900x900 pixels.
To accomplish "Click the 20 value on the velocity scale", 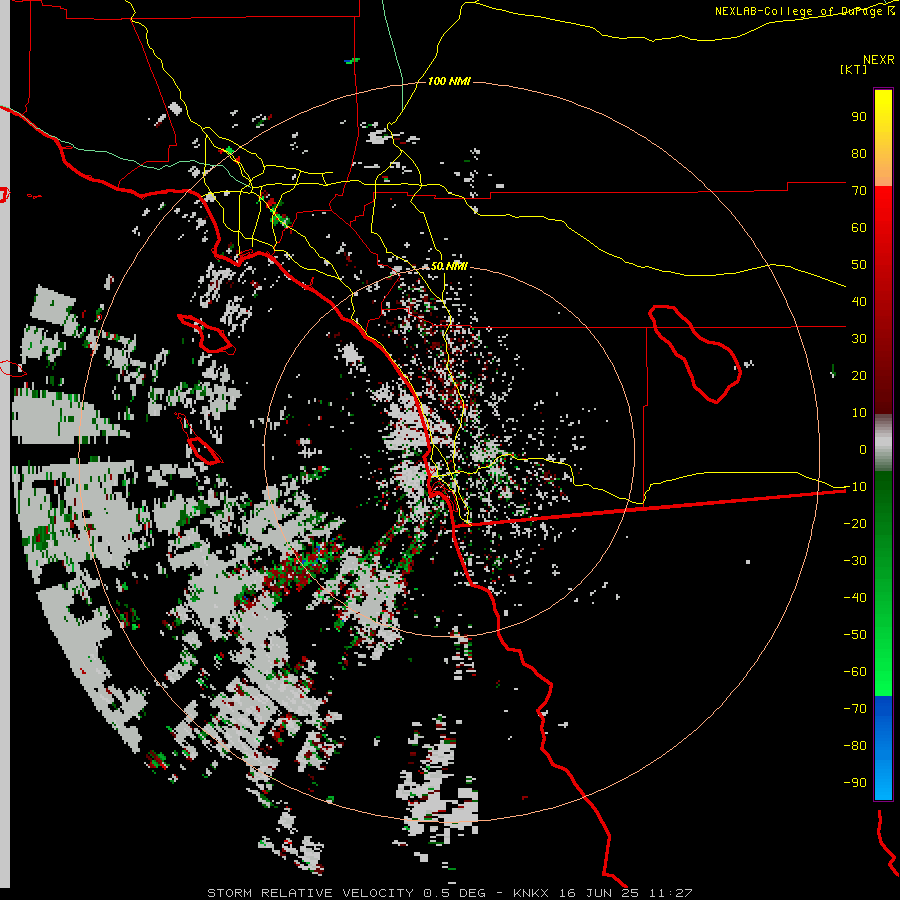I will [859, 375].
